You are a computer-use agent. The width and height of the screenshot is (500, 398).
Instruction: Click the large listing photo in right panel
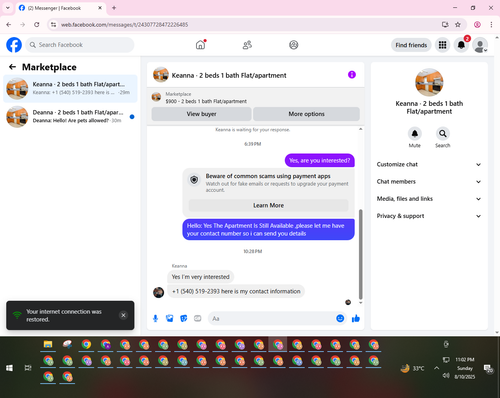coord(429,82)
